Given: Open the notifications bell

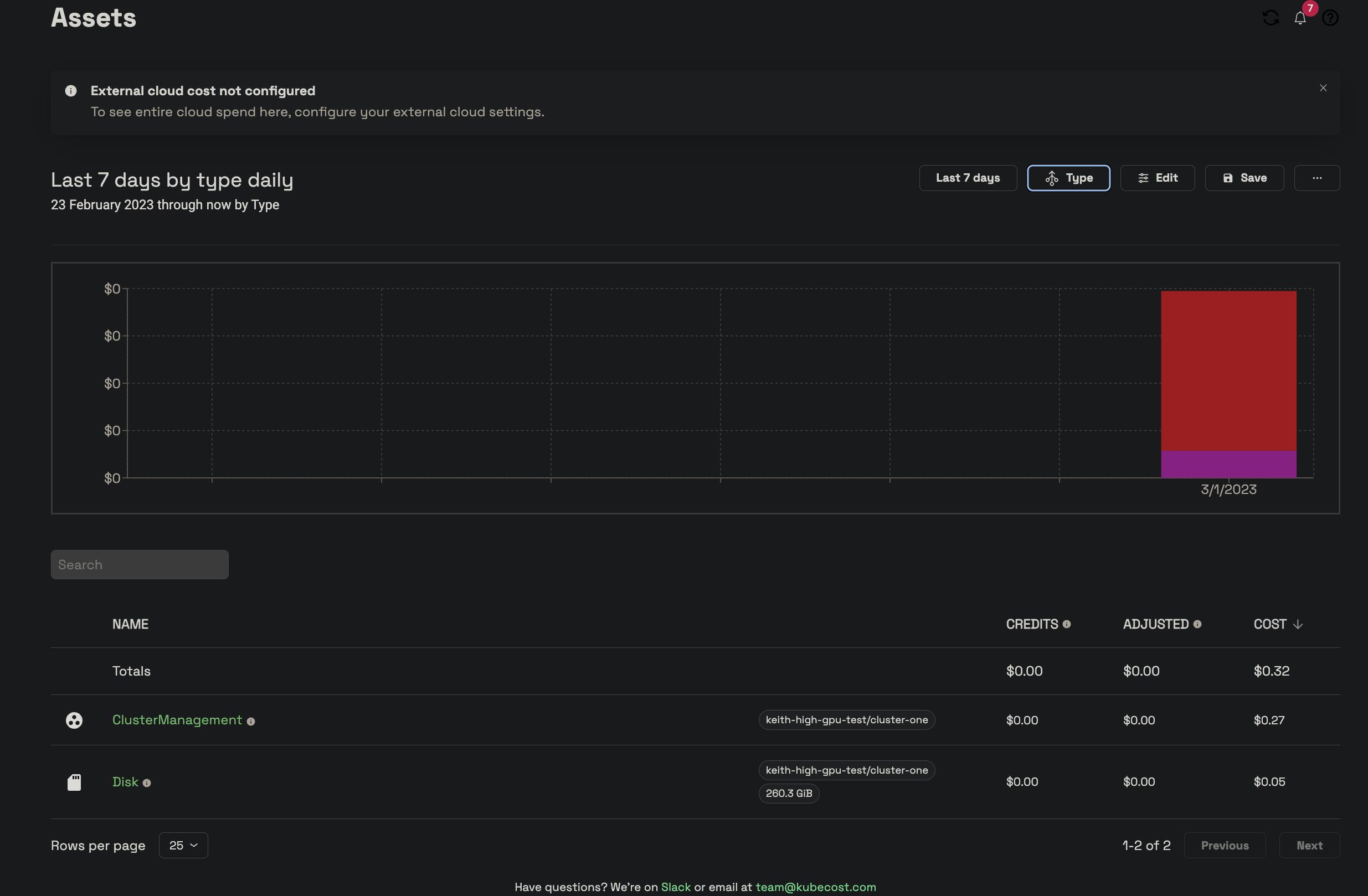Looking at the screenshot, I should (1300, 18).
